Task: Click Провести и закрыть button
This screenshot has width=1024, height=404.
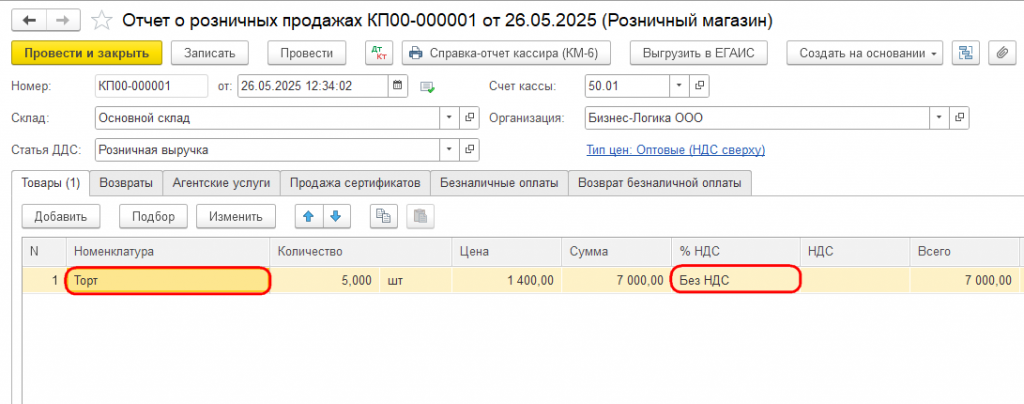Action: pos(86,53)
